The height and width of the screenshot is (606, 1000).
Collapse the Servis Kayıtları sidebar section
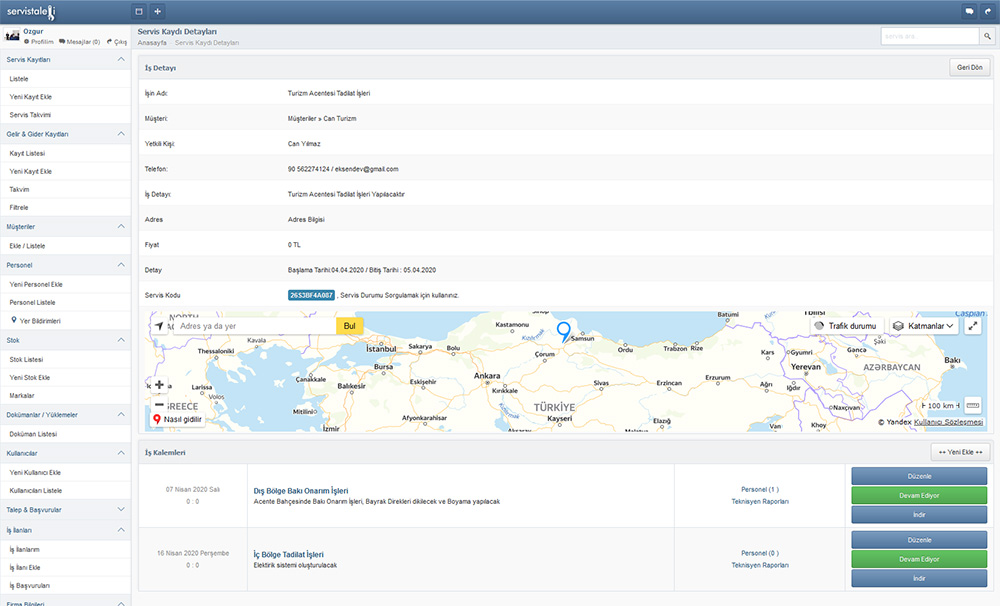(121, 60)
